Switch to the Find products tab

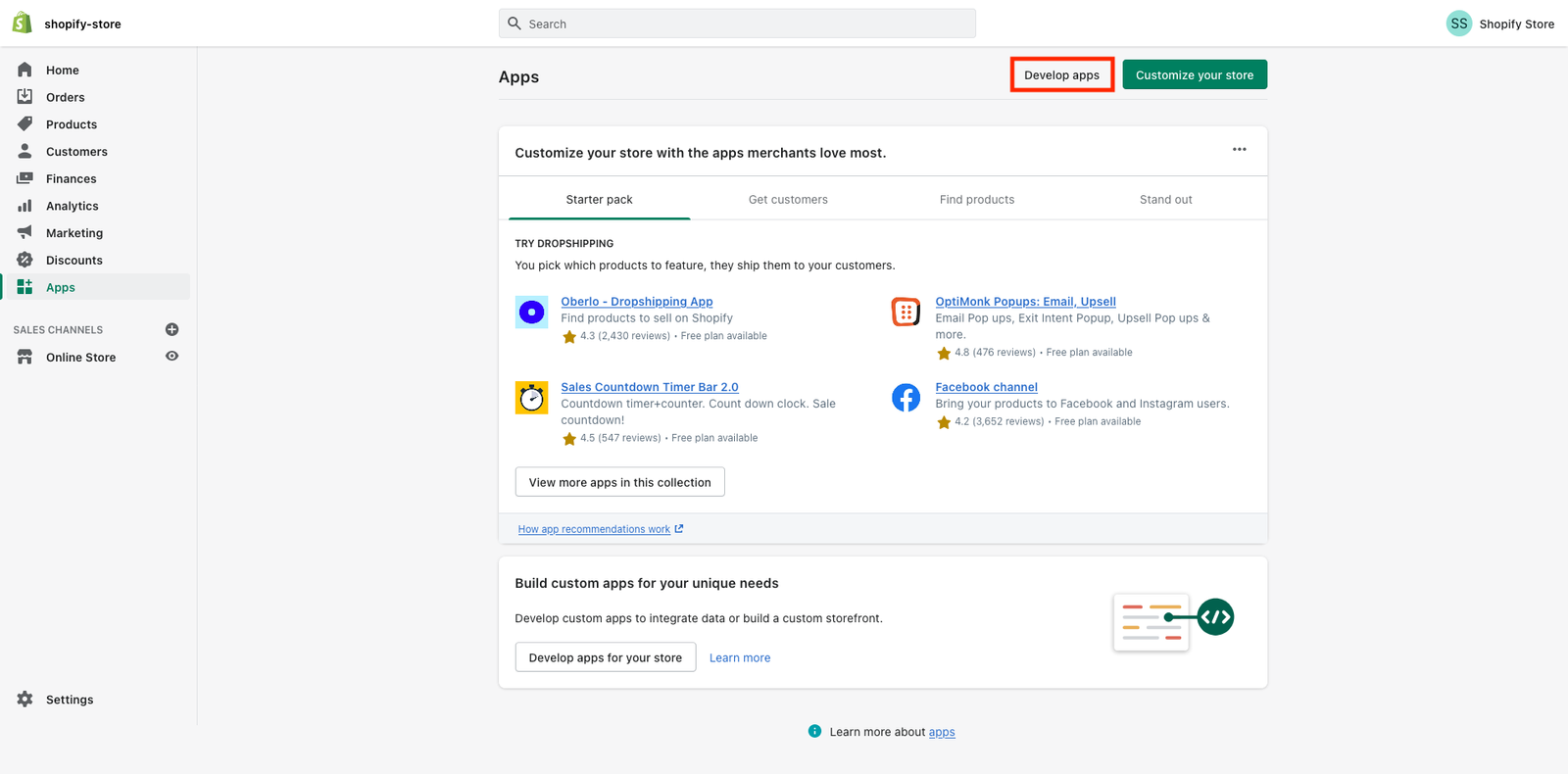(x=976, y=200)
